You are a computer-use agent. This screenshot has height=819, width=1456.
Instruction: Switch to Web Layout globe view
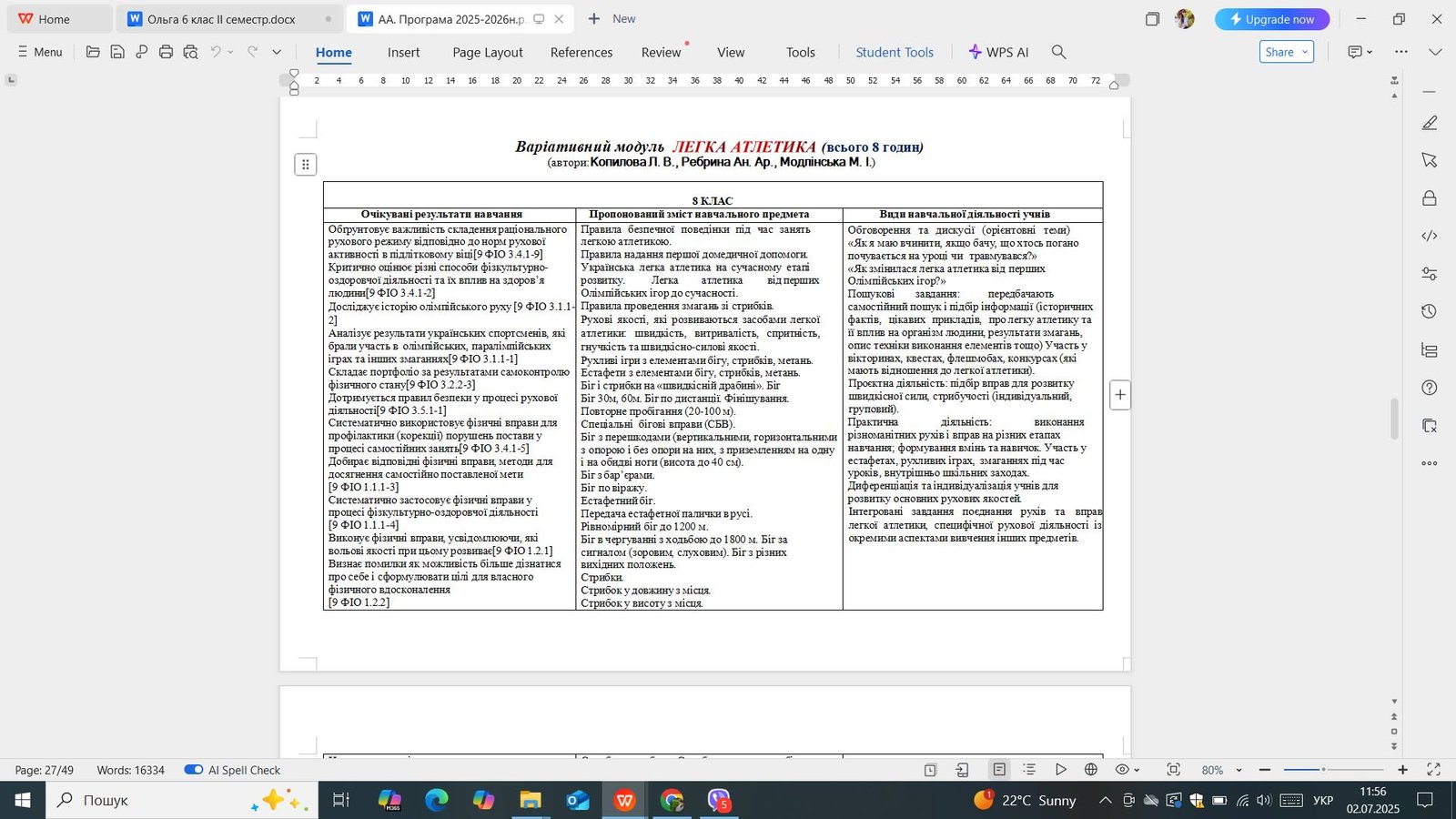coord(1091,770)
